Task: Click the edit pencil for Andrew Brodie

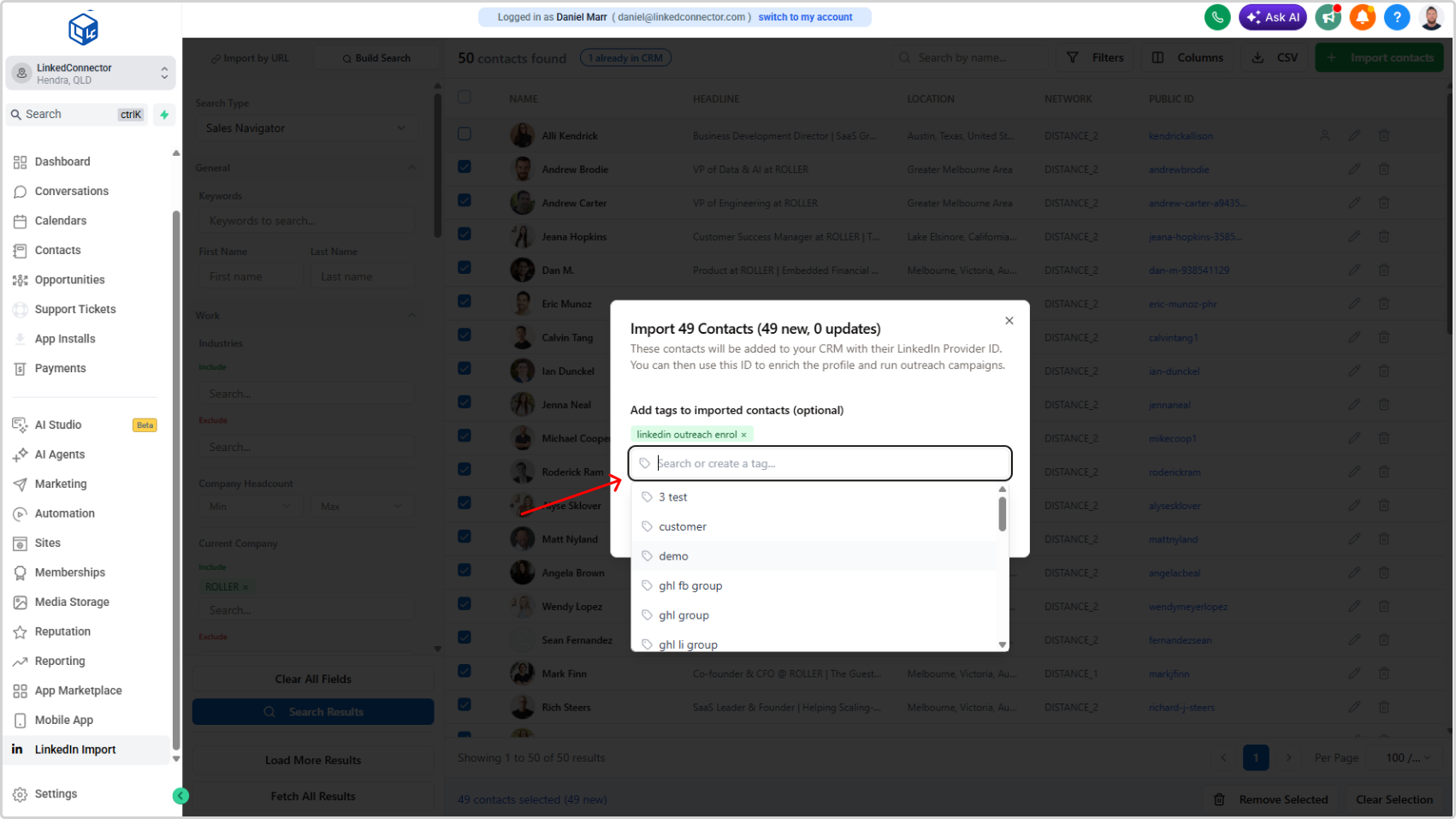Action: [1354, 169]
